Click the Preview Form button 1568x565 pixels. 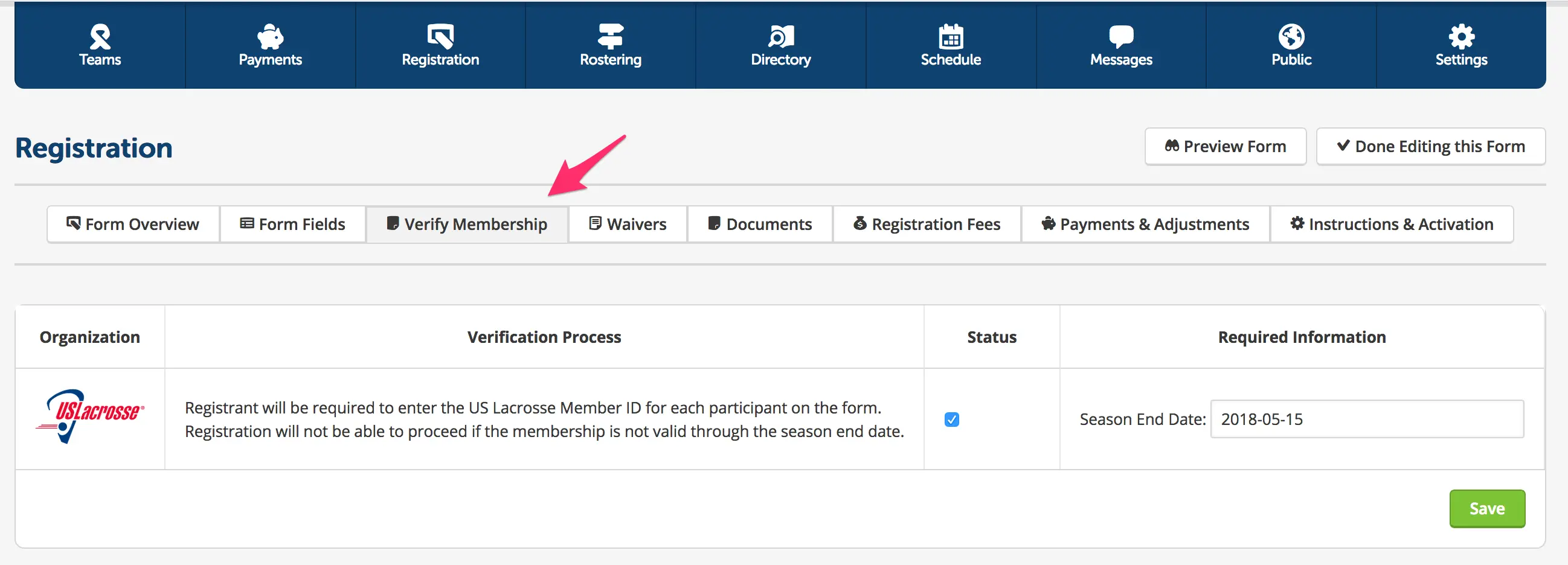point(1226,147)
